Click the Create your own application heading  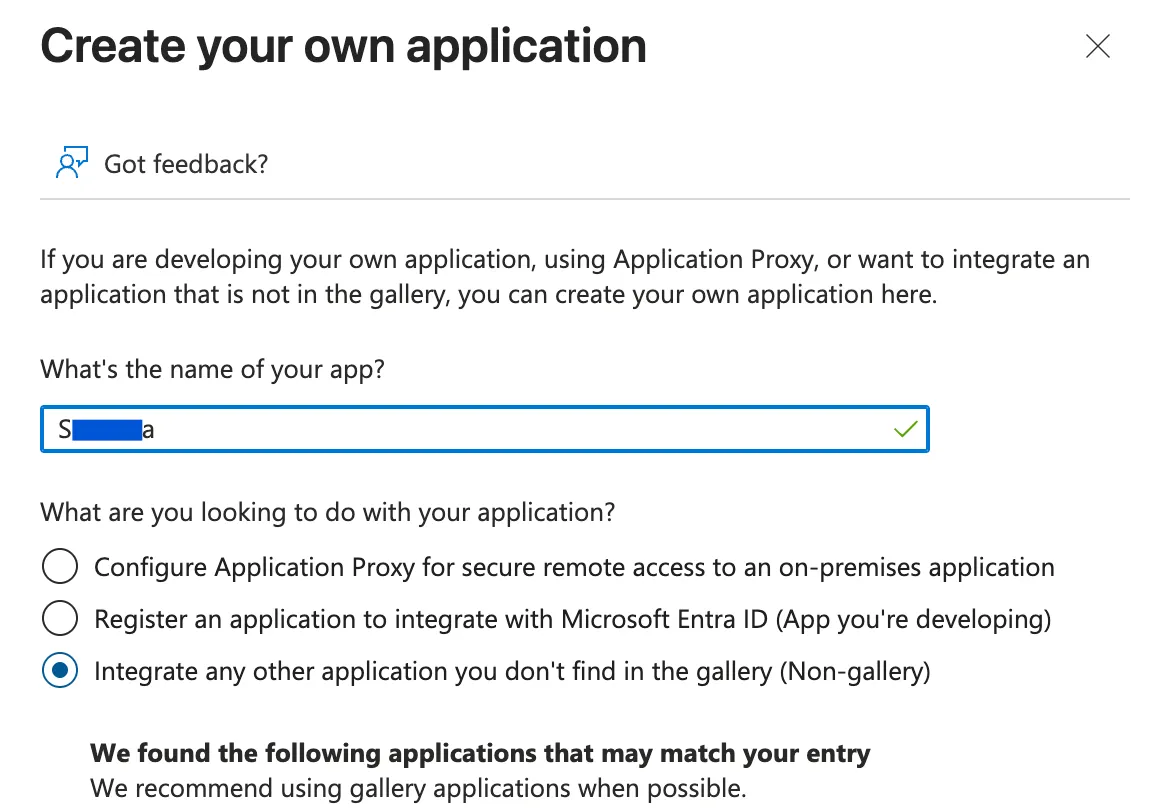[343, 46]
